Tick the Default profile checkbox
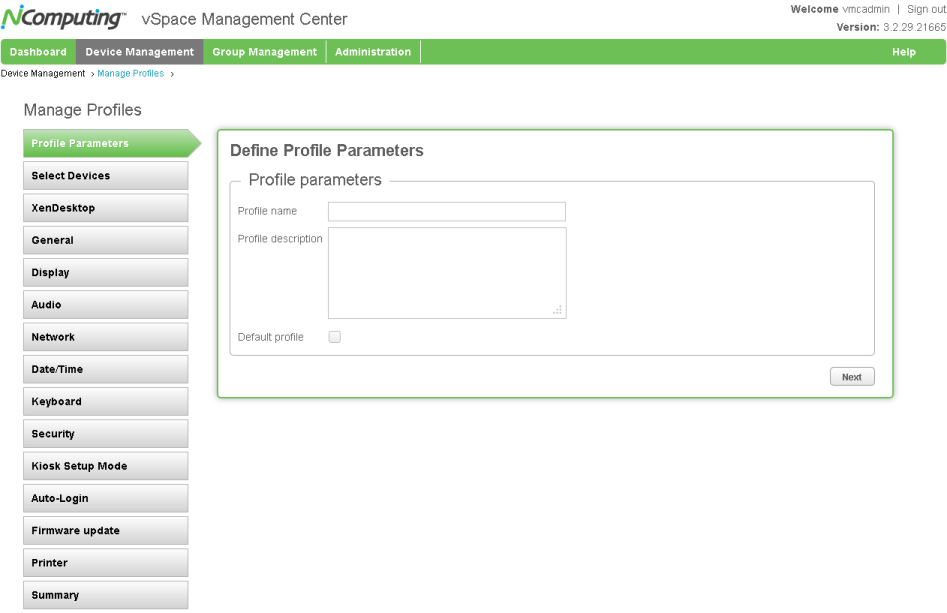The width and height of the screenshot is (947, 613). (335, 337)
